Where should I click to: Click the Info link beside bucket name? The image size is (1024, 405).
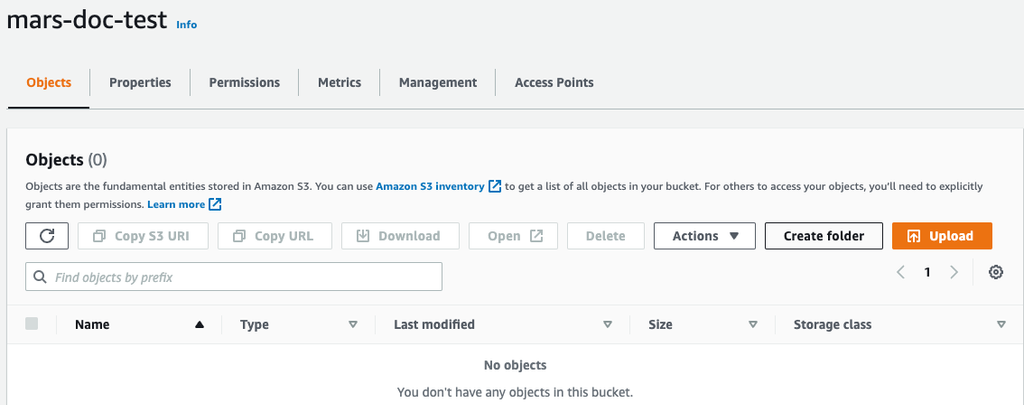187,25
